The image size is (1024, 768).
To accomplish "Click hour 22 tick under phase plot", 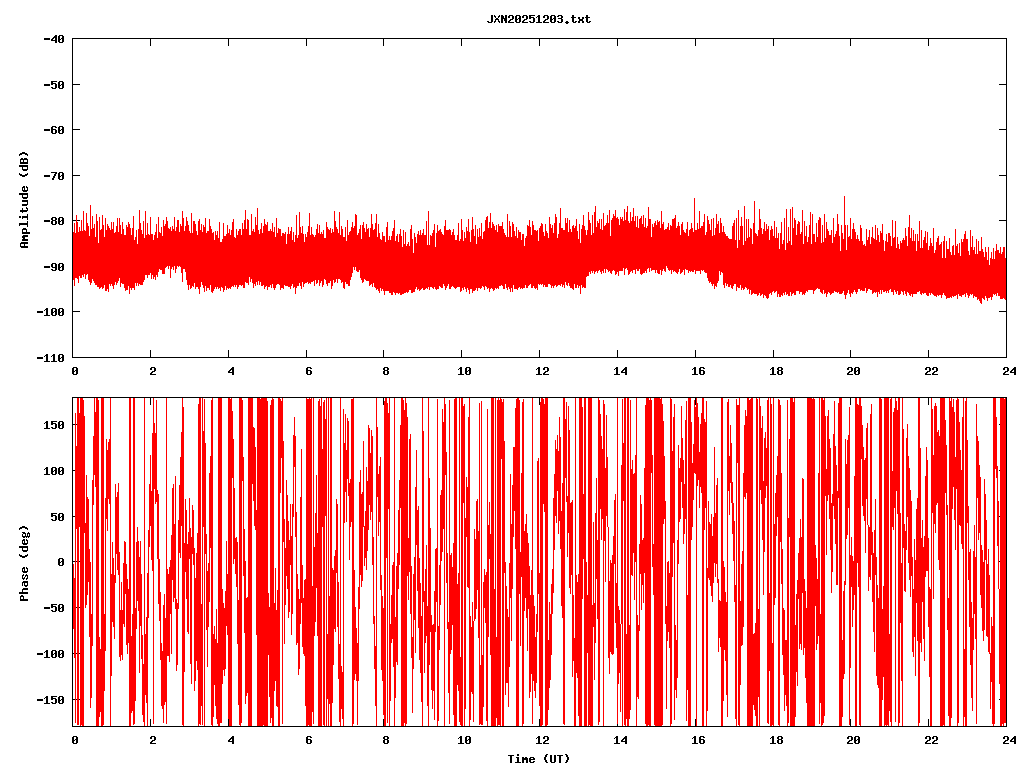I will pyautogui.click(x=930, y=740).
